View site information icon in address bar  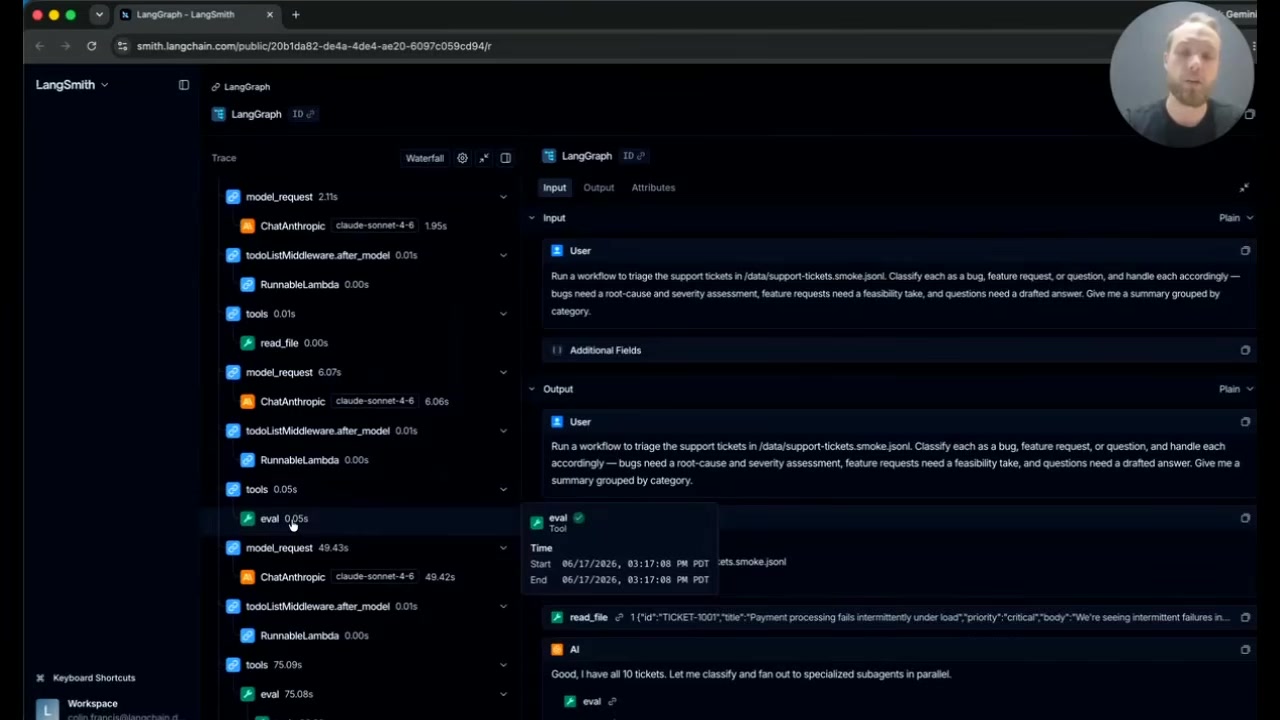click(x=122, y=46)
